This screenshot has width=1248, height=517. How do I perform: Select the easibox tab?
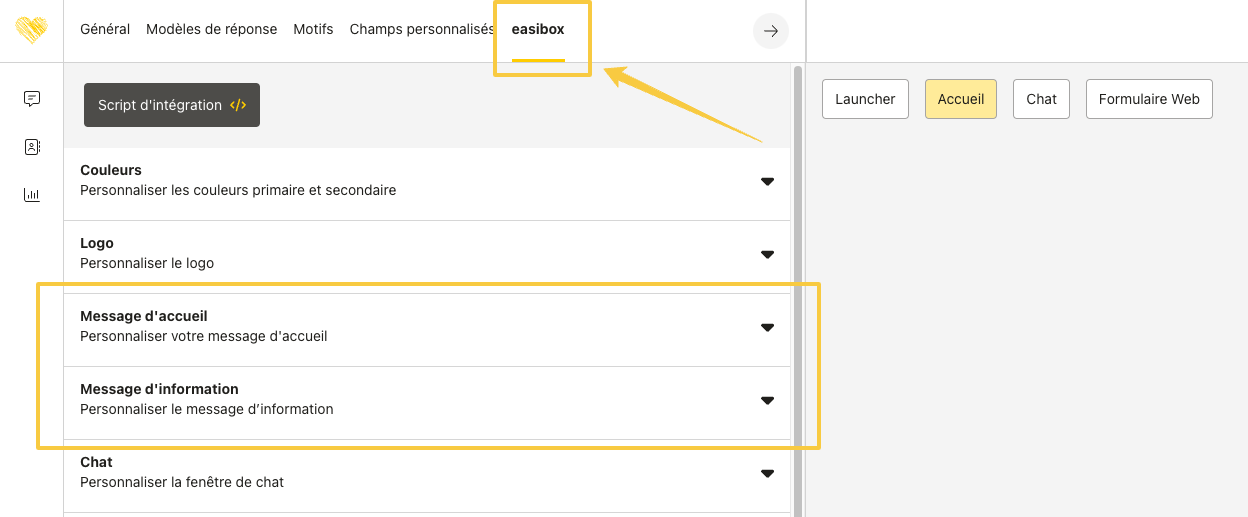538,29
